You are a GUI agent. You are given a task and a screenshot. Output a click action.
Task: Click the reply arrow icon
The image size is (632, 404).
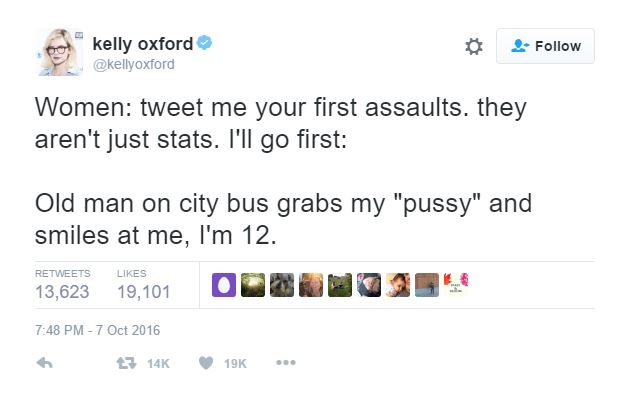click(x=44, y=363)
